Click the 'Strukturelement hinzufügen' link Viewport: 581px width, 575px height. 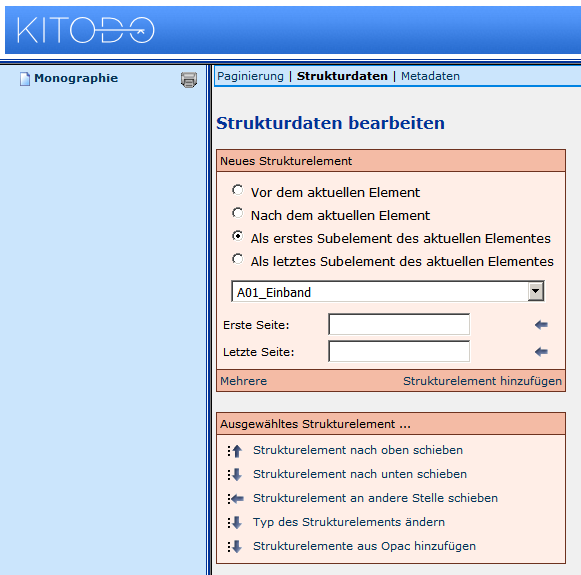[482, 381]
